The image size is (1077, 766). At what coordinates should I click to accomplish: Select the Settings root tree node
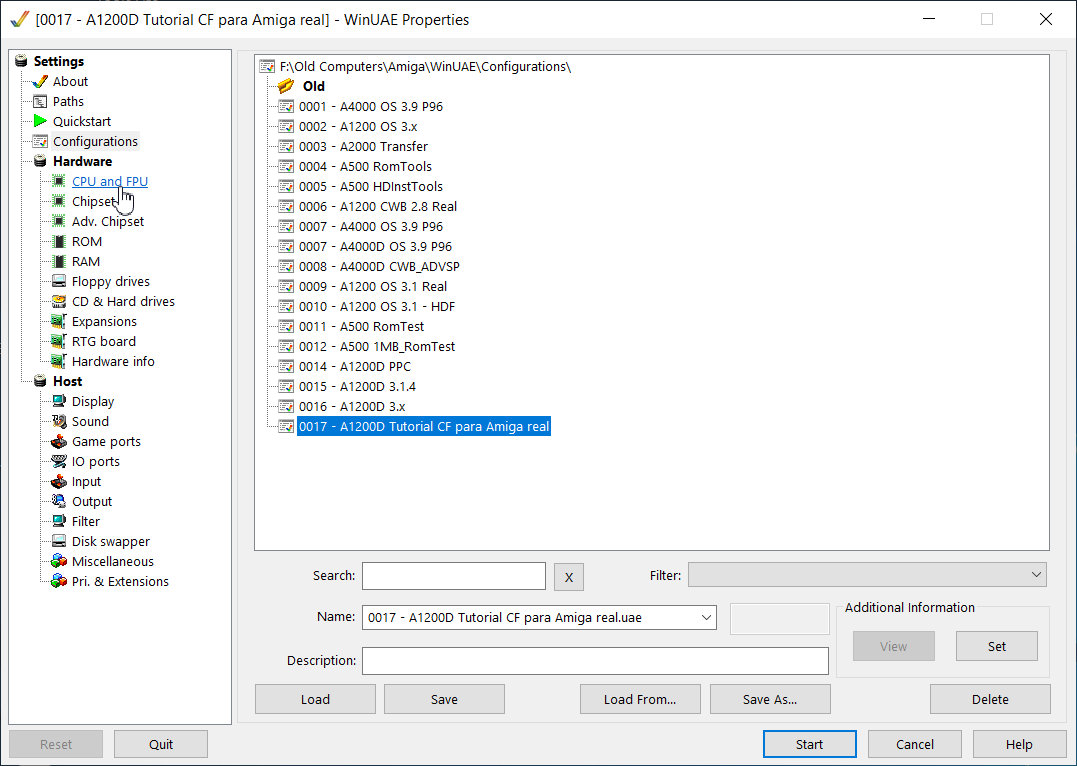click(58, 61)
